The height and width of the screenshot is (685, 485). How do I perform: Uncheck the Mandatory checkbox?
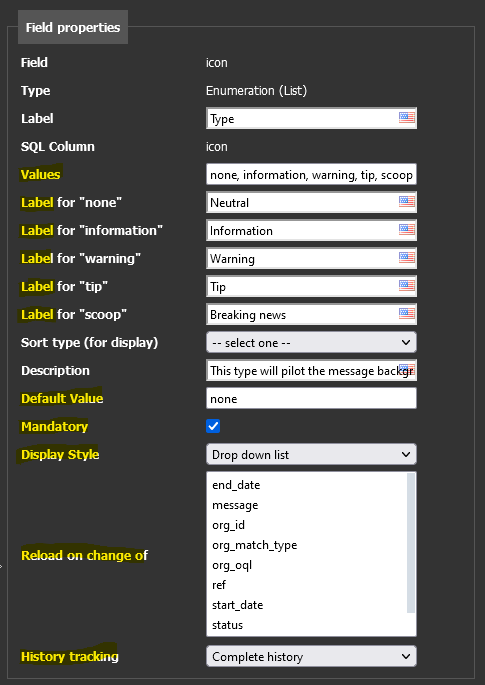(213, 426)
